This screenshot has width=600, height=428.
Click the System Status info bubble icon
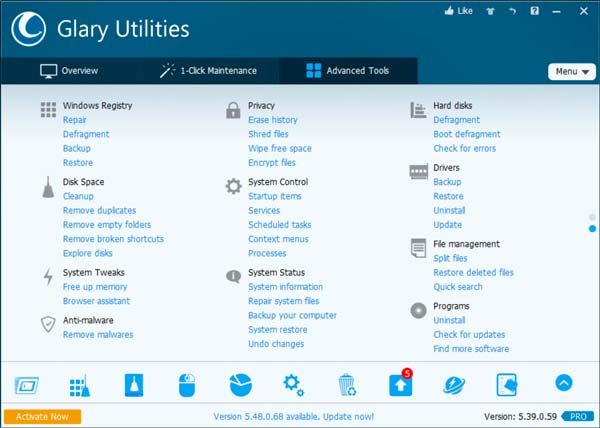[x=233, y=276]
